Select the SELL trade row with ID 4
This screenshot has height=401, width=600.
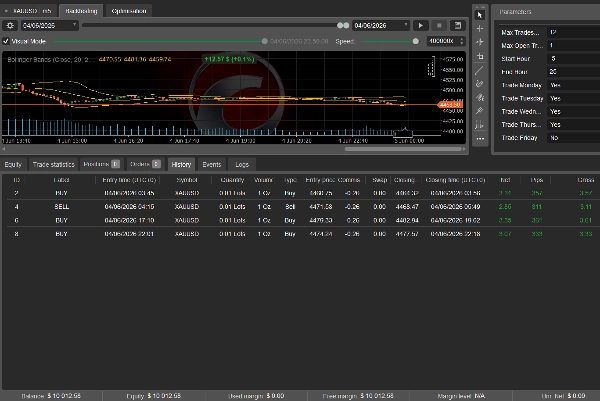[302, 207]
